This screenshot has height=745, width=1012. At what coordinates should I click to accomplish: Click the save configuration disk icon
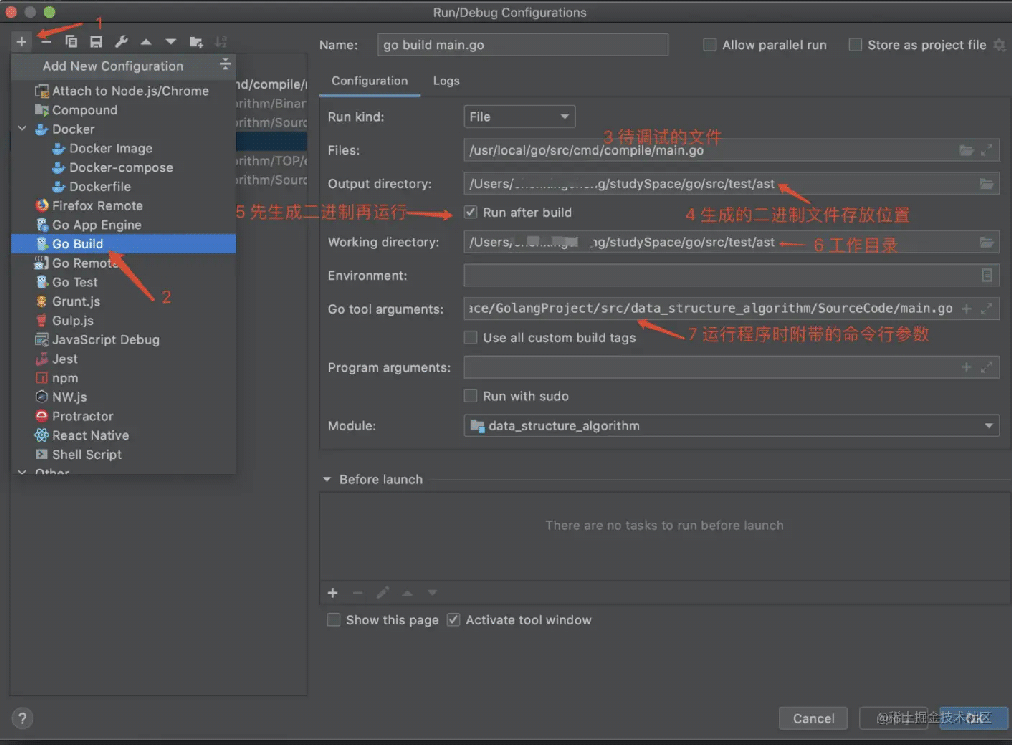point(96,41)
